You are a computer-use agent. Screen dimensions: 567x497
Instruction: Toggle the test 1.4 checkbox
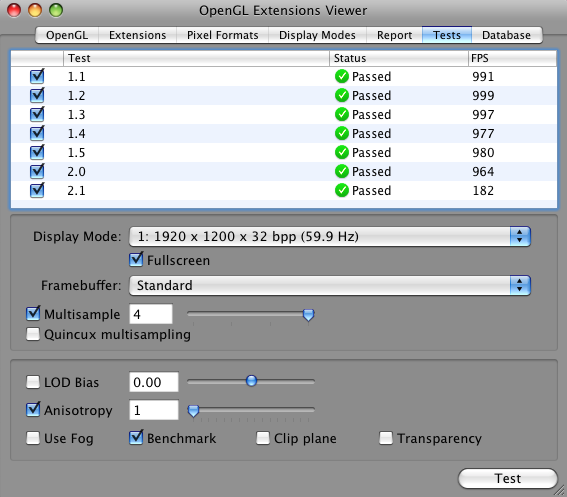click(x=37, y=133)
